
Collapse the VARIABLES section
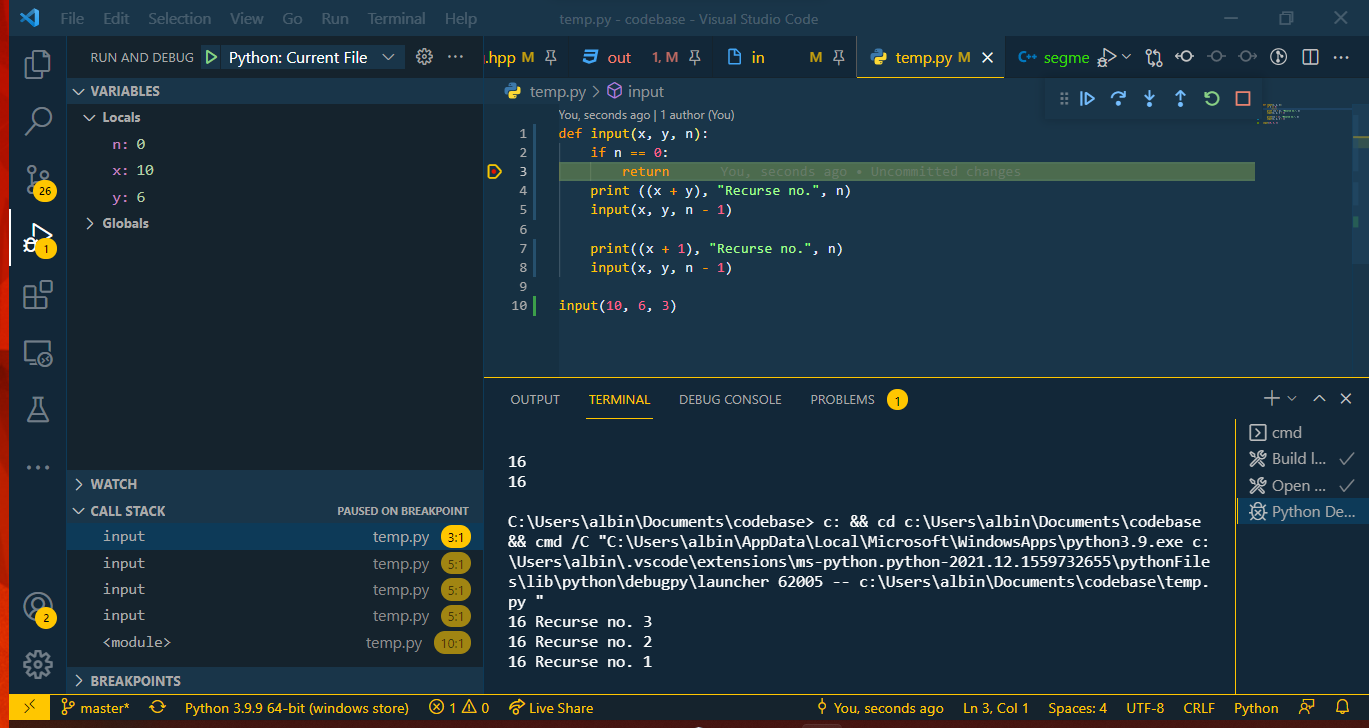[275, 91]
